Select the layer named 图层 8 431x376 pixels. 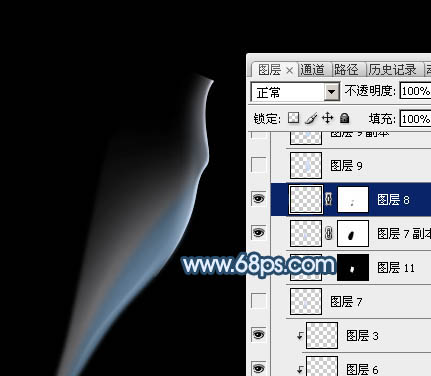click(393, 200)
